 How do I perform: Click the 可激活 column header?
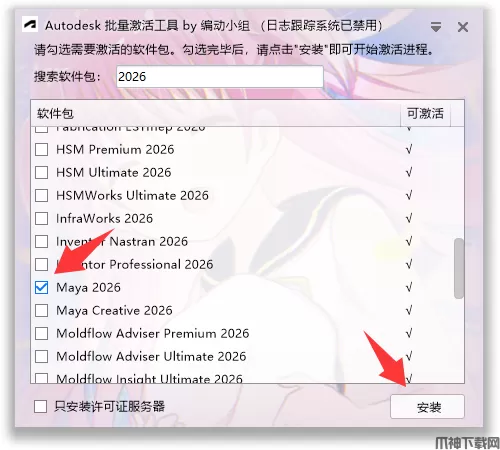click(425, 114)
